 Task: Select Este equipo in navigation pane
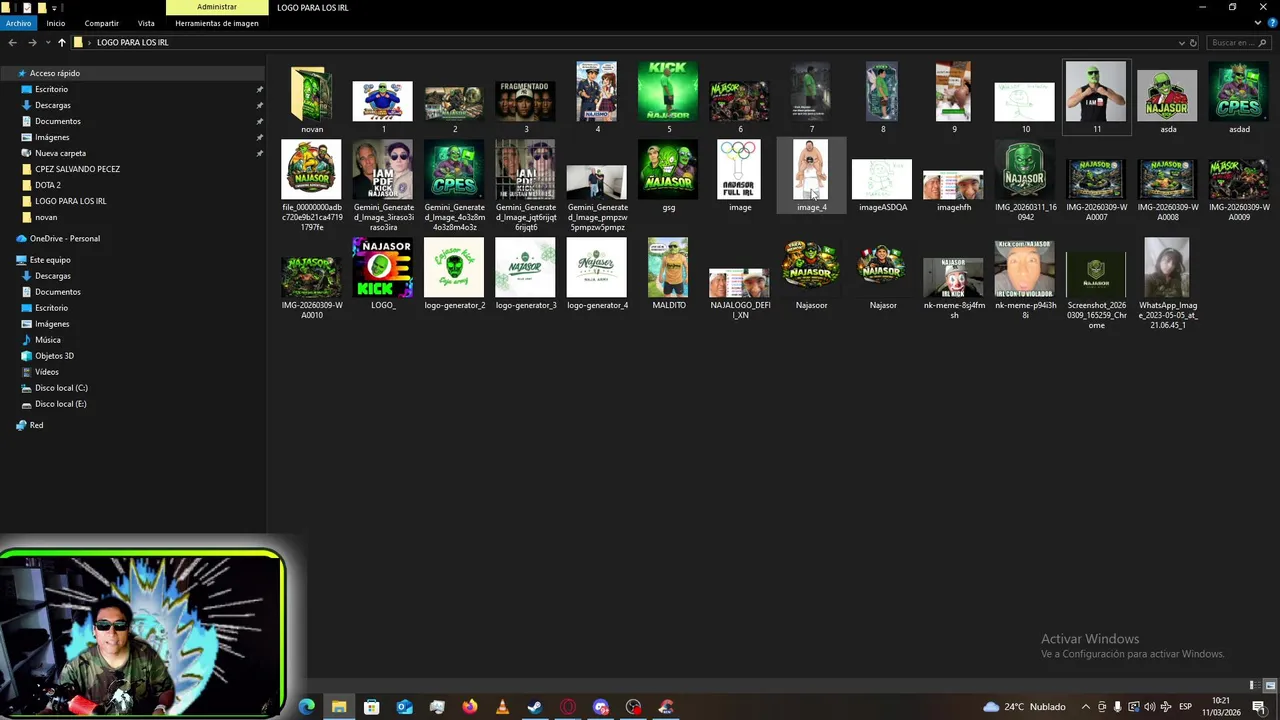pyautogui.click(x=50, y=260)
